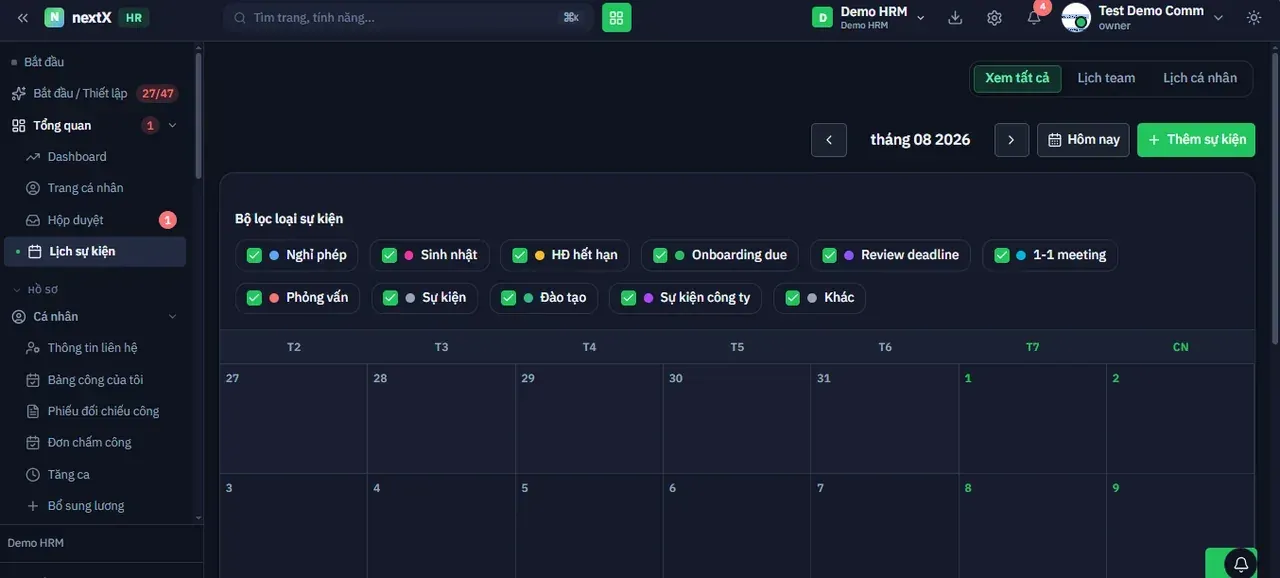Uncheck the Nghỉ phép filter
The width and height of the screenshot is (1280, 578).
tap(254, 255)
